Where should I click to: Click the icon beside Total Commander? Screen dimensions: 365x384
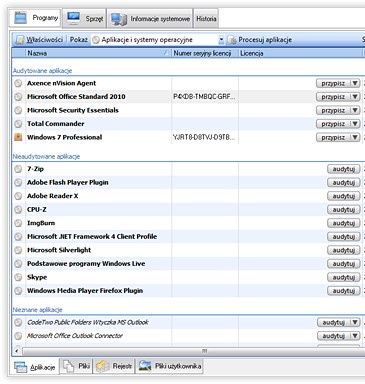point(18,124)
